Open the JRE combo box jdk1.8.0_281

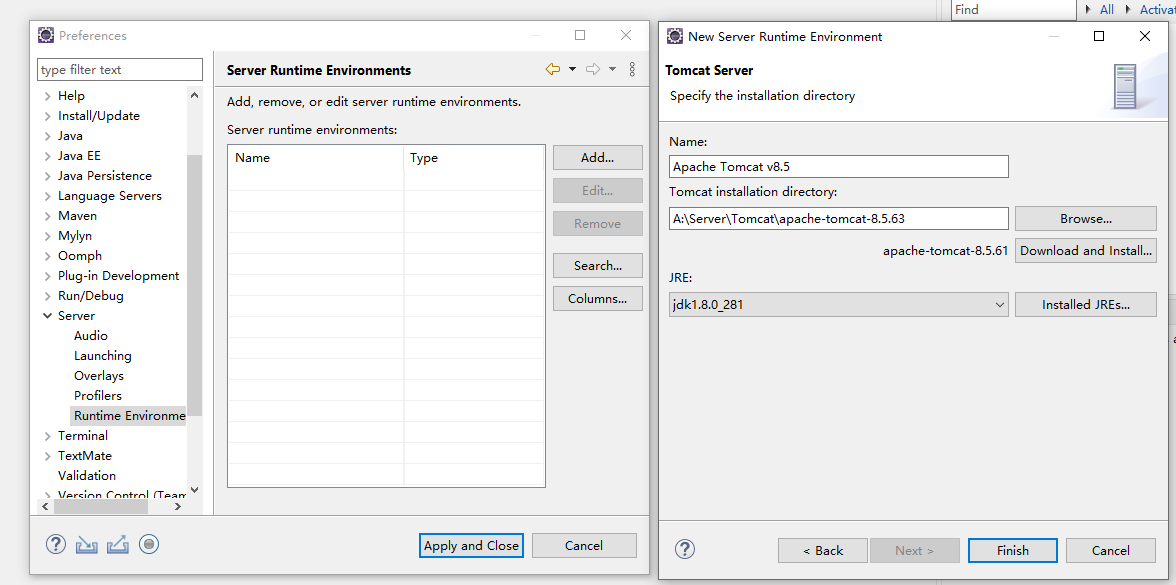click(x=838, y=304)
